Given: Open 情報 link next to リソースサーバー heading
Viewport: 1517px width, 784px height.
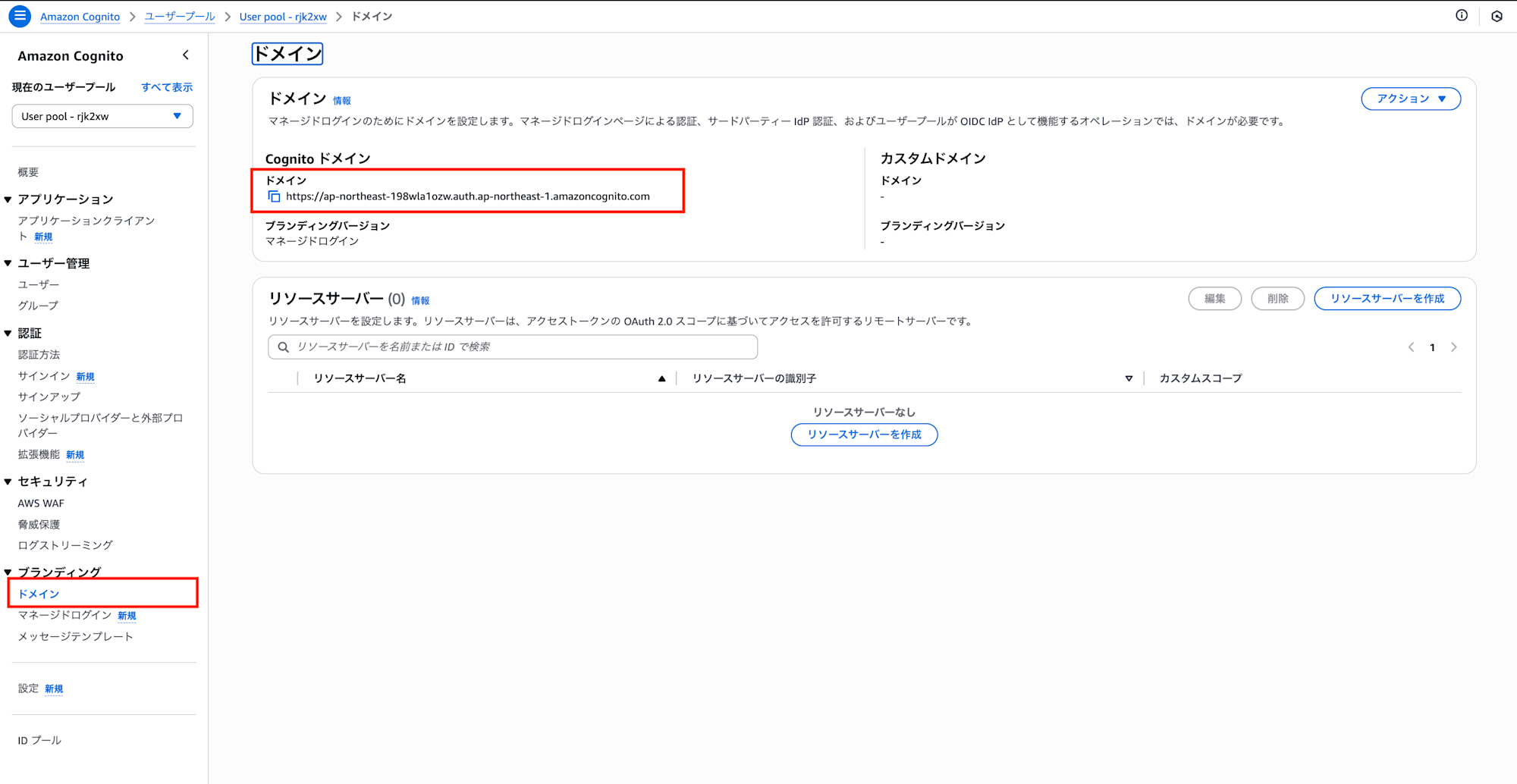Looking at the screenshot, I should click(x=420, y=300).
